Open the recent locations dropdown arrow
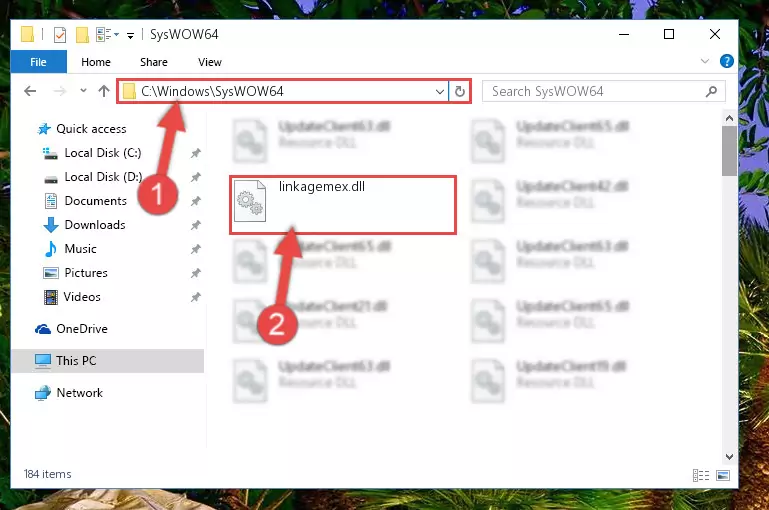 coord(83,91)
